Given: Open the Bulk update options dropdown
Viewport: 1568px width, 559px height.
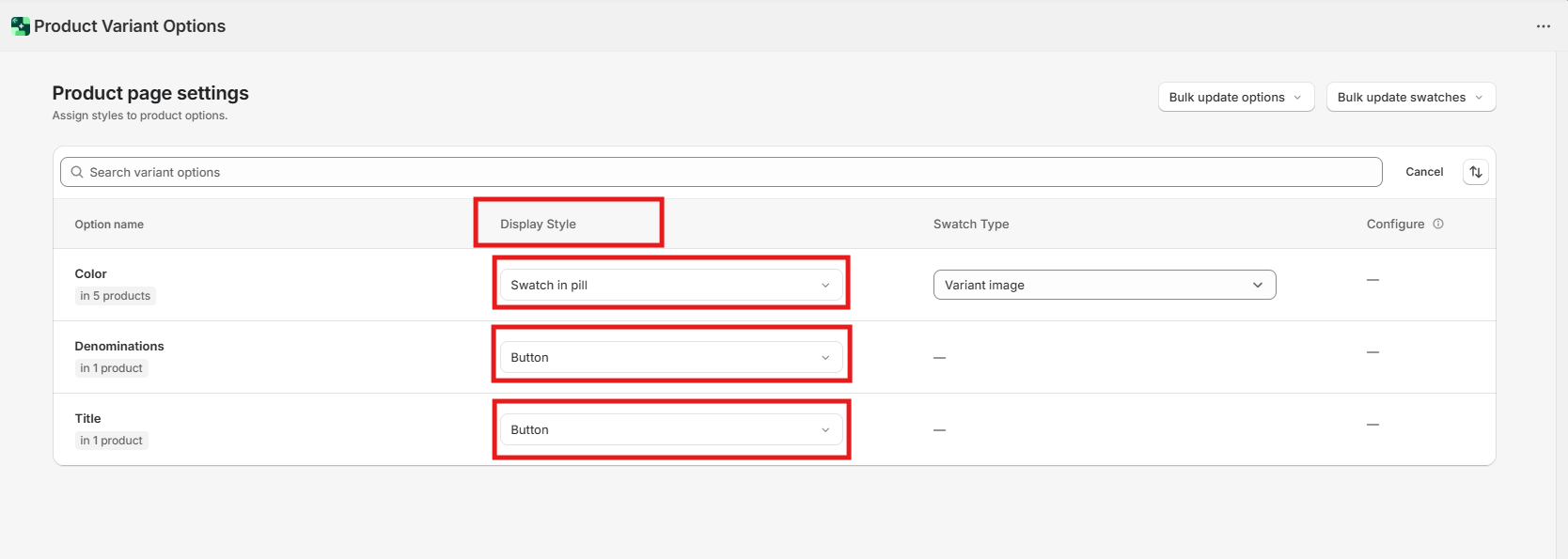Looking at the screenshot, I should (1235, 97).
